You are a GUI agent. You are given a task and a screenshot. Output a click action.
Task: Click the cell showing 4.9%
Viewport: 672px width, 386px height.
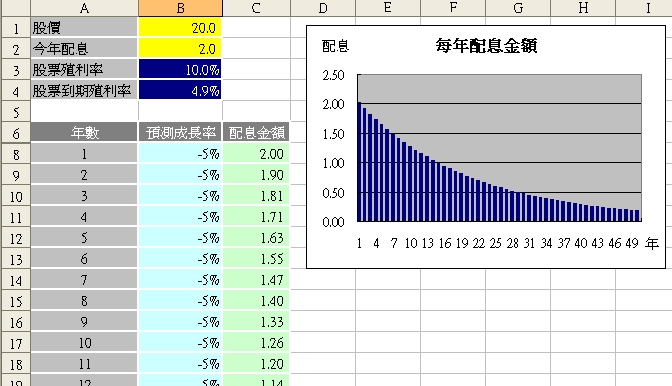(x=180, y=91)
